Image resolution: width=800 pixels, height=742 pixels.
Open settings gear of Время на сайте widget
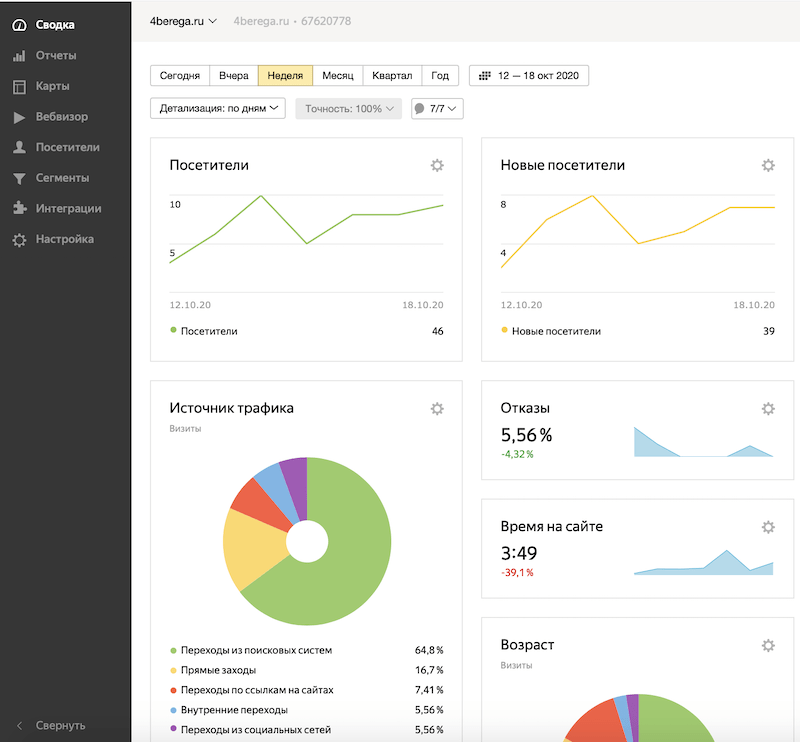[x=768, y=527]
